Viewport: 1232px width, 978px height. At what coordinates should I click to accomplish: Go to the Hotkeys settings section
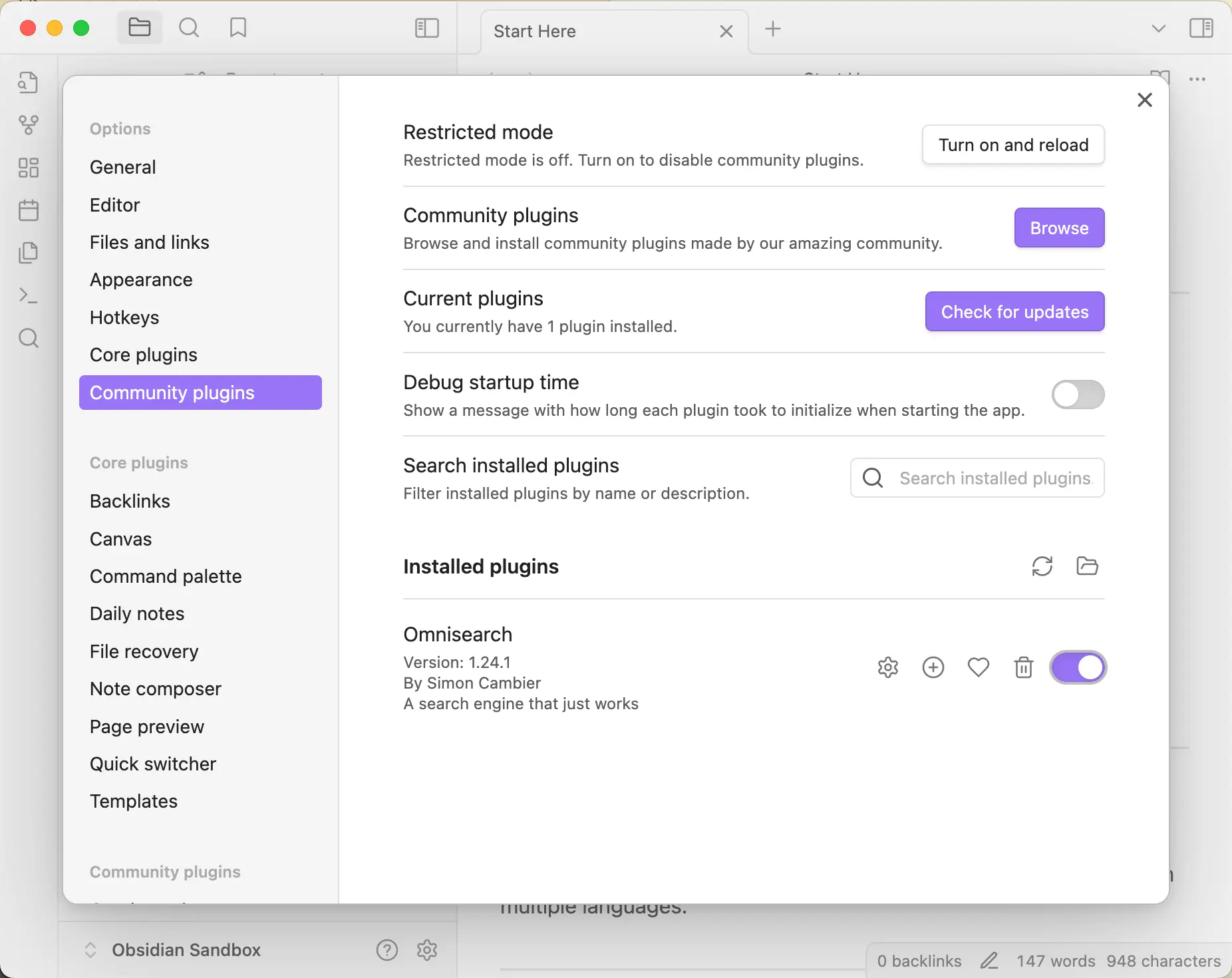click(124, 317)
